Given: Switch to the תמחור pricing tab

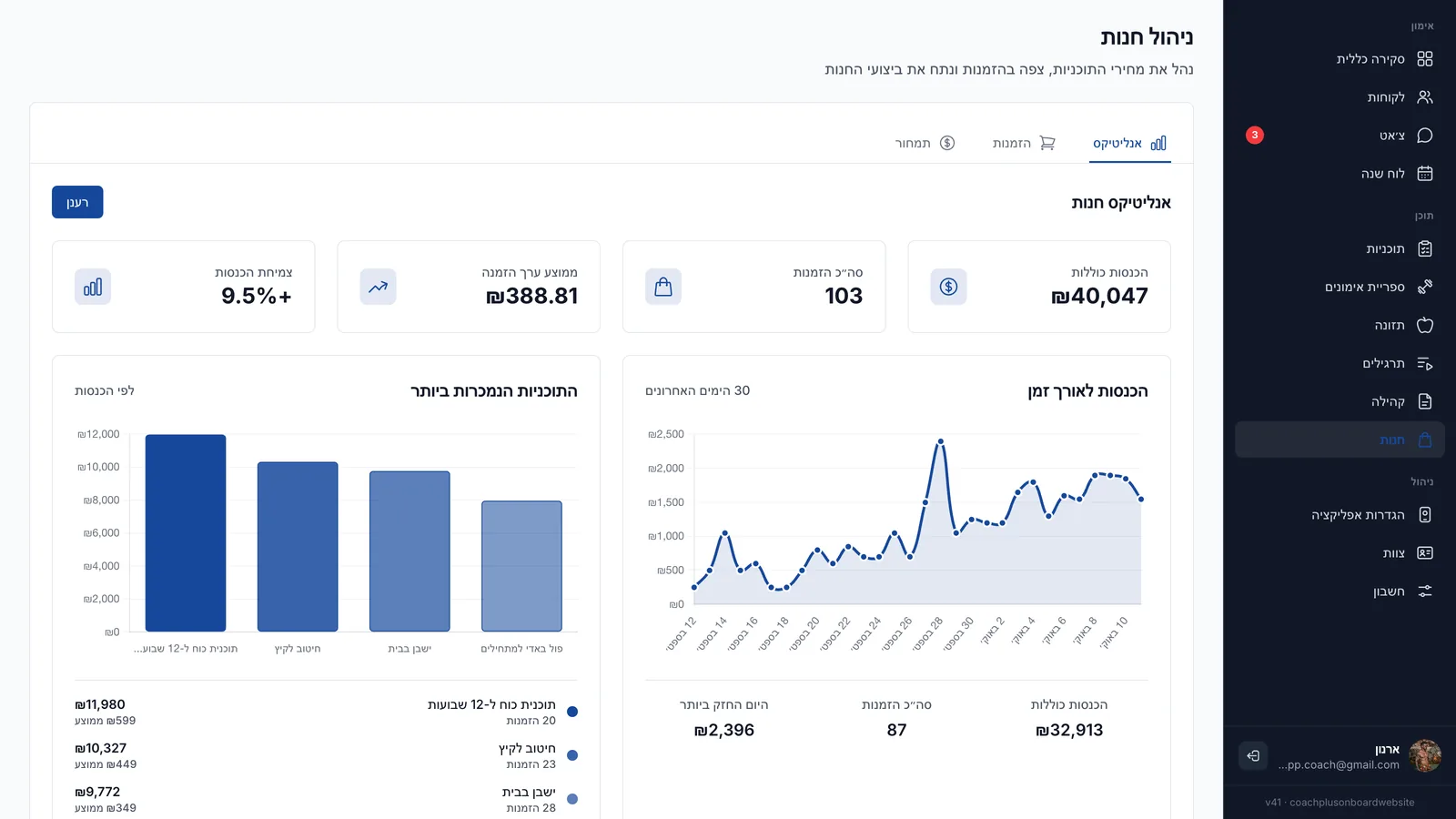Looking at the screenshot, I should pos(925,144).
